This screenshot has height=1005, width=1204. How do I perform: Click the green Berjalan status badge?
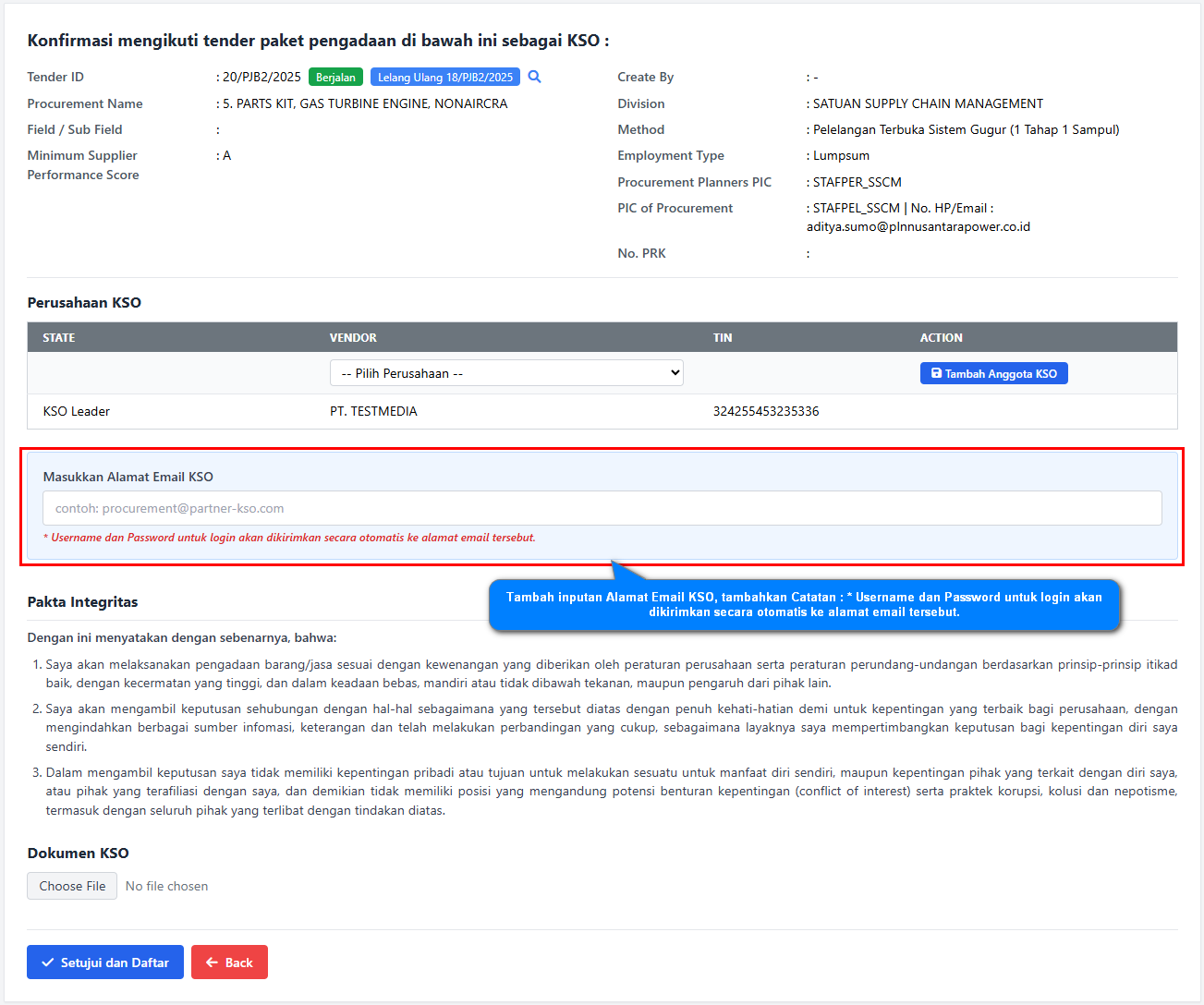pyautogui.click(x=335, y=78)
